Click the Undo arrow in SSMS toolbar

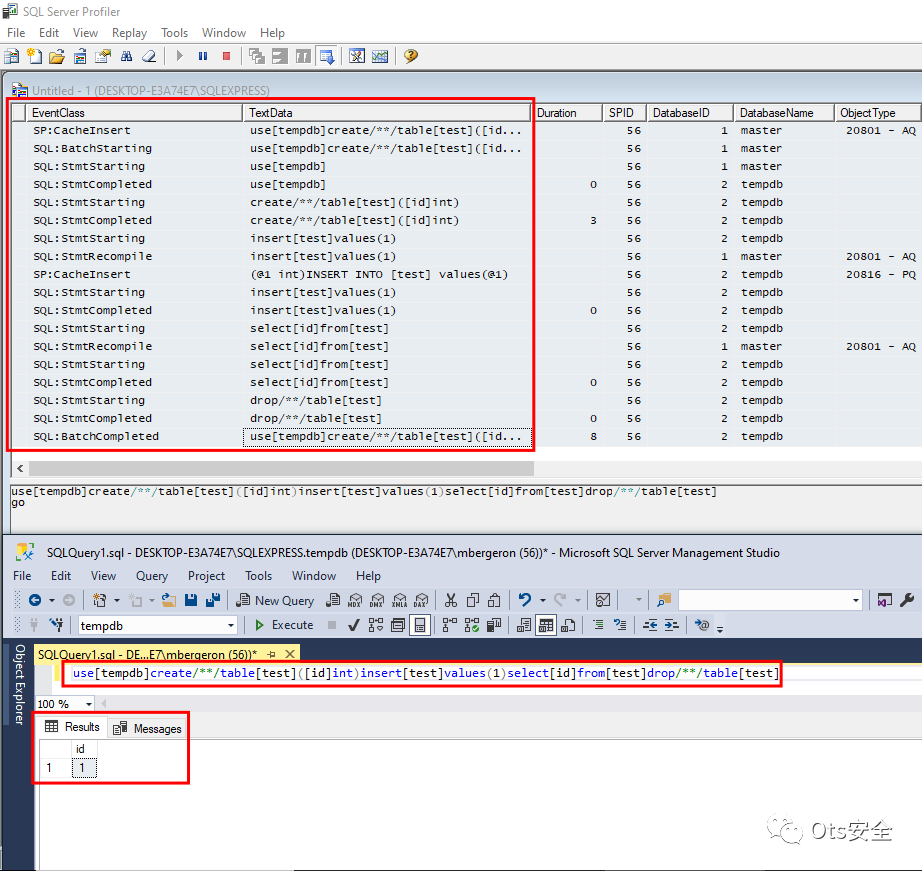click(525, 600)
